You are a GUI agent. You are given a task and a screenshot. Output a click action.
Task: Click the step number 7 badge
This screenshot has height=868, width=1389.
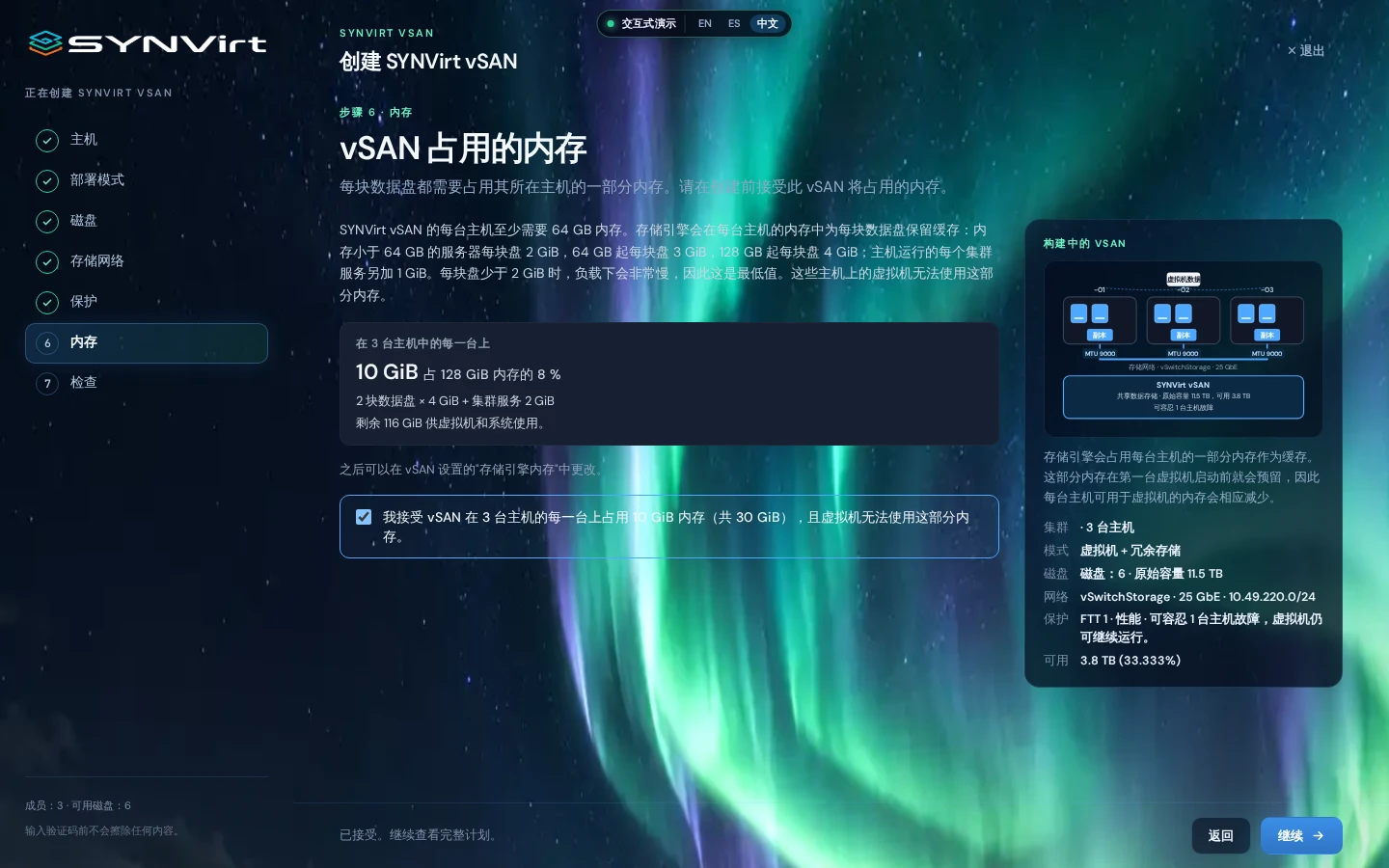tap(47, 384)
